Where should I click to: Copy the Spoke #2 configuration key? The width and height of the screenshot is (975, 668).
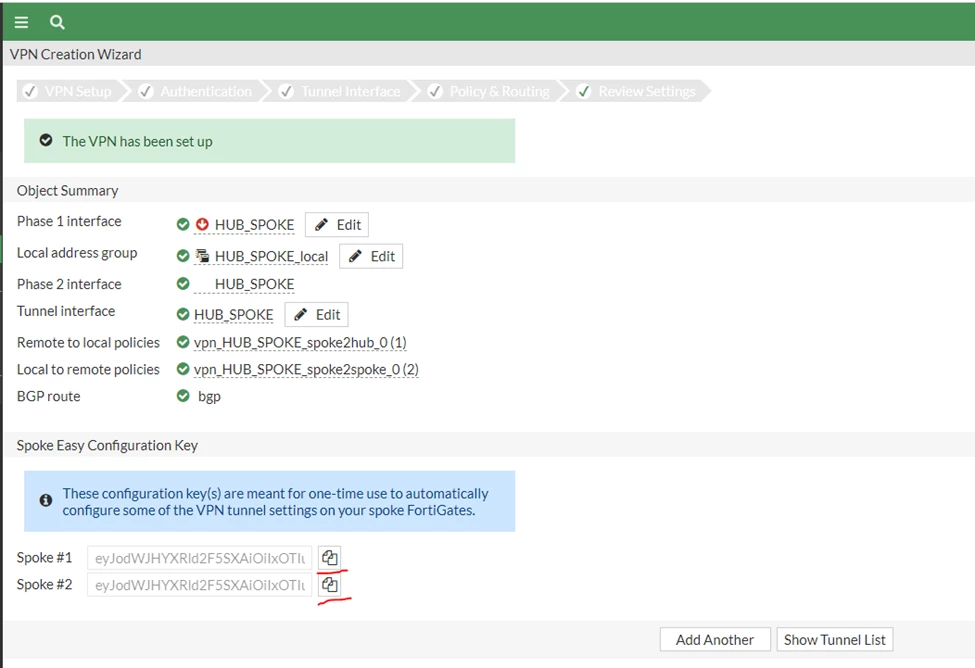(330, 585)
